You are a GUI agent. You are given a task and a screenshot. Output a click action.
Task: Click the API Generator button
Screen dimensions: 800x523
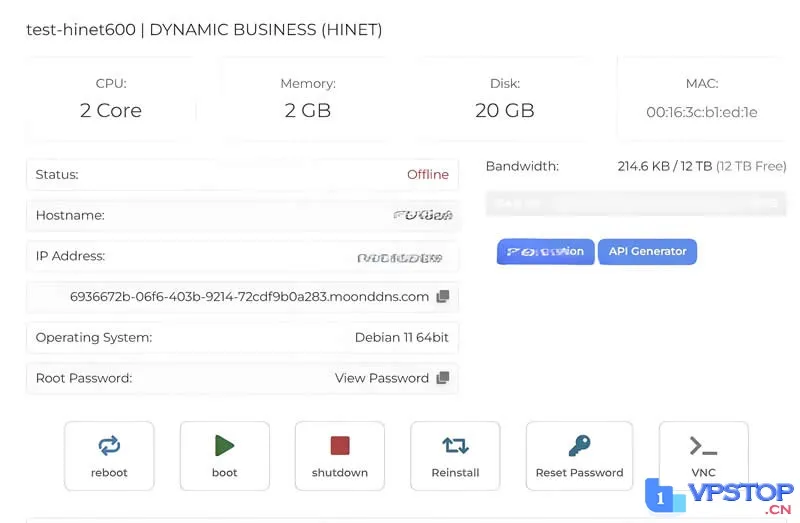(x=647, y=252)
